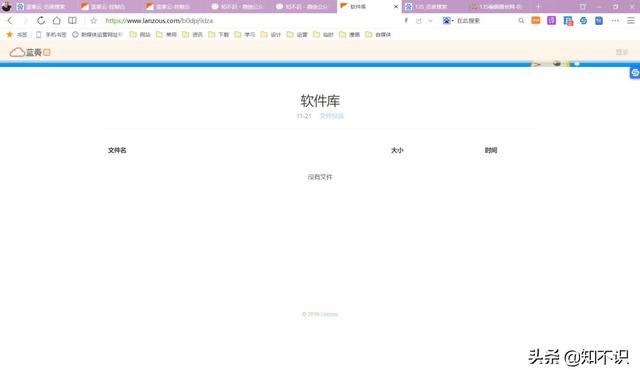The image size is (640, 376).
Task: Open the three-dot more tools button
Action: (615, 20)
